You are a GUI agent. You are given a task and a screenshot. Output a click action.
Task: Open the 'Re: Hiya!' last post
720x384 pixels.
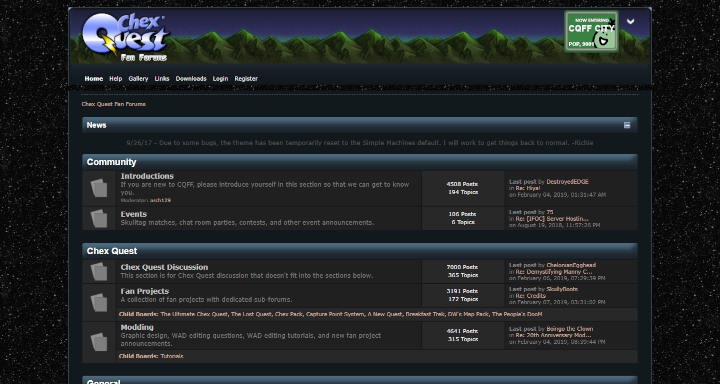point(528,188)
